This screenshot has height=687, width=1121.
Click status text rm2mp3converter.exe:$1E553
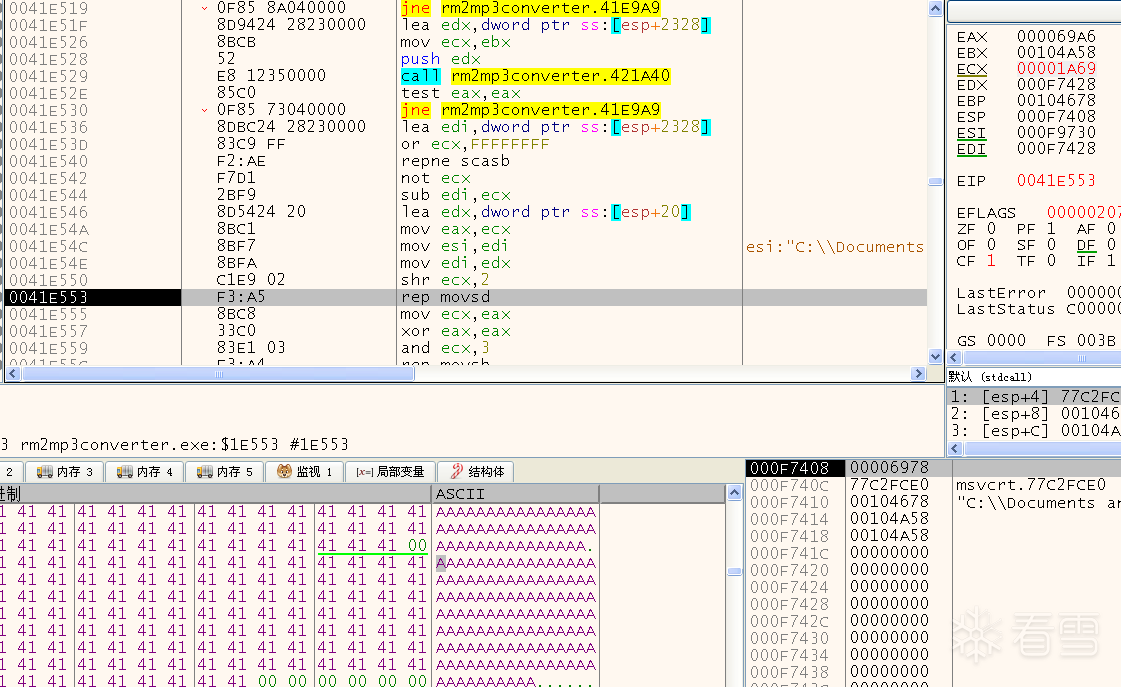149,445
